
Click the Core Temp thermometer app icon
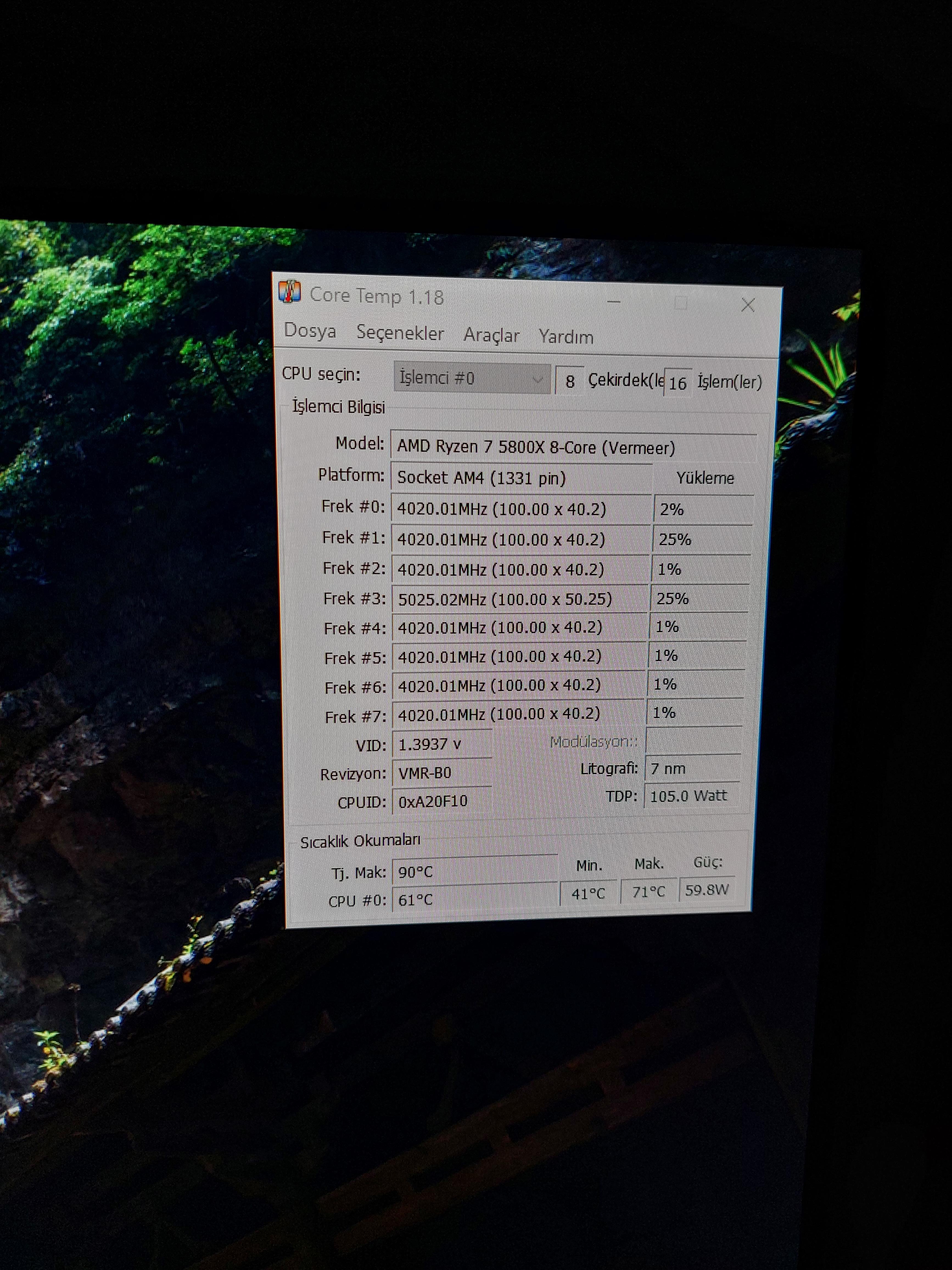tap(290, 292)
